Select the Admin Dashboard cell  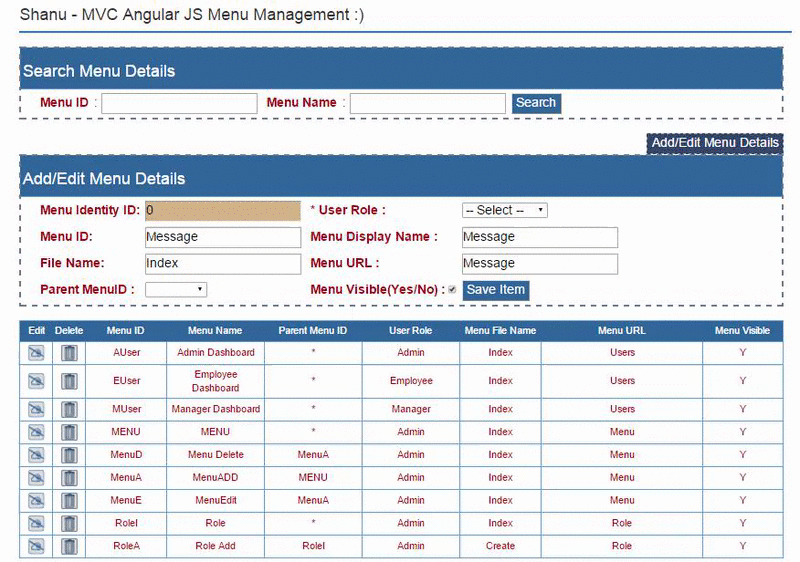[215, 352]
